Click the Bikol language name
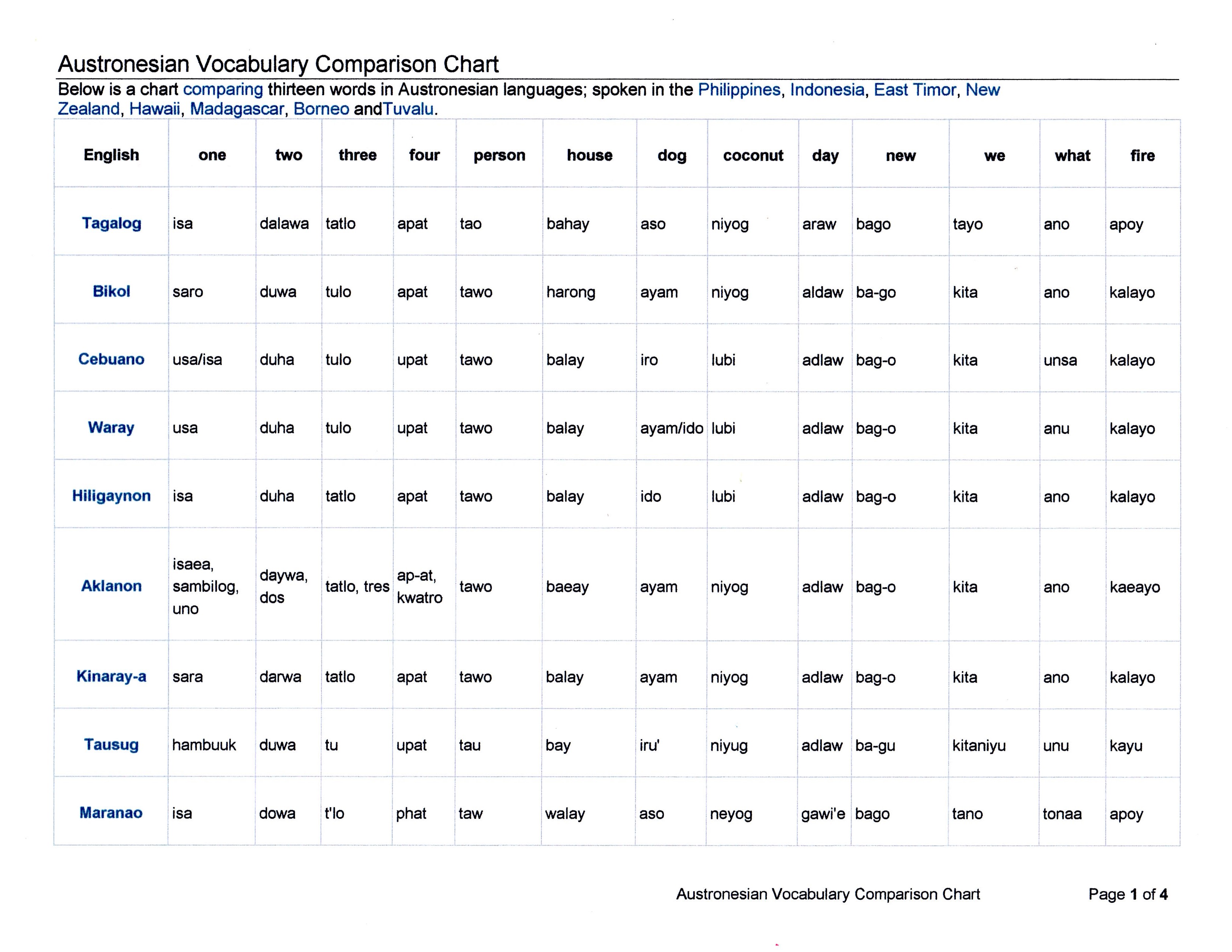The height and width of the screenshot is (952, 1232). point(112,292)
